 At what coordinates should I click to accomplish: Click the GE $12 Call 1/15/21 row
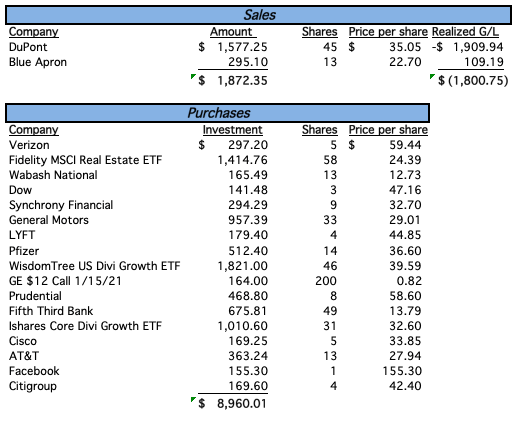tap(65, 281)
